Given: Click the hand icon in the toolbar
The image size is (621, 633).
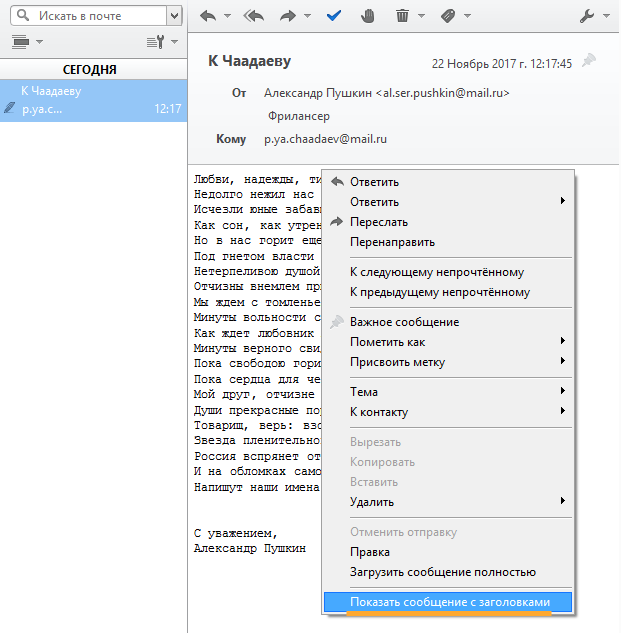Looking at the screenshot, I should (367, 16).
